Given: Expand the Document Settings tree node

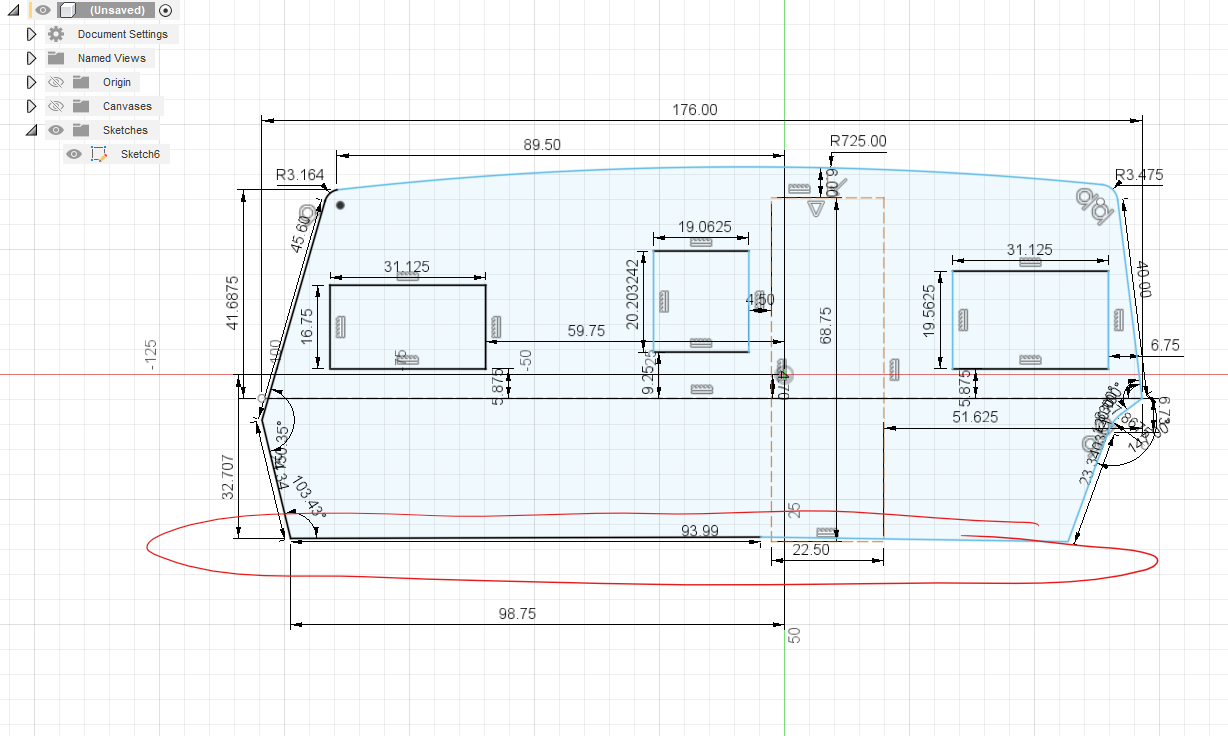Looking at the screenshot, I should coord(31,34).
